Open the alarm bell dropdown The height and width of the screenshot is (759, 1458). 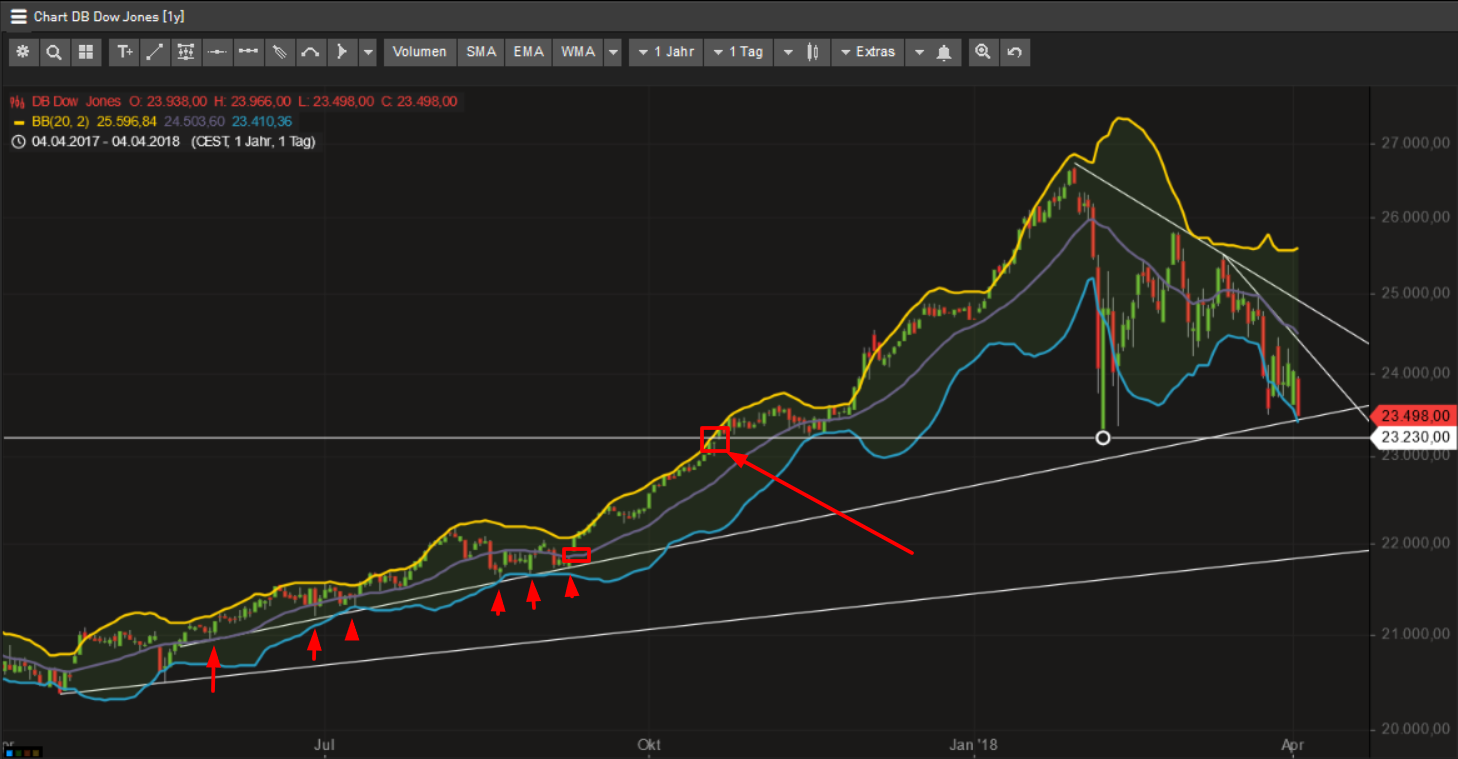[x=932, y=52]
